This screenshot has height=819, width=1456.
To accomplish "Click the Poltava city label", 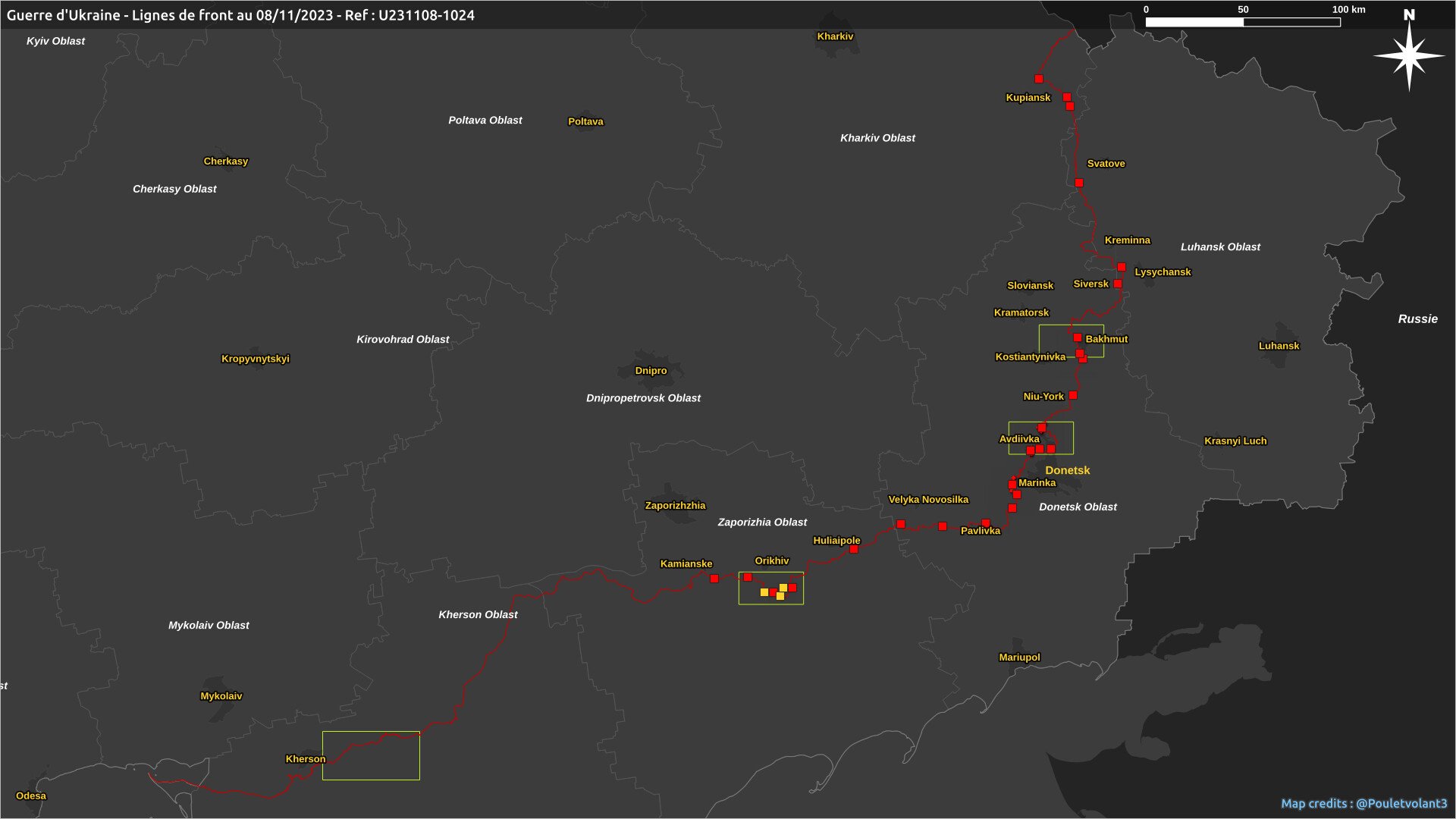I will 586,121.
